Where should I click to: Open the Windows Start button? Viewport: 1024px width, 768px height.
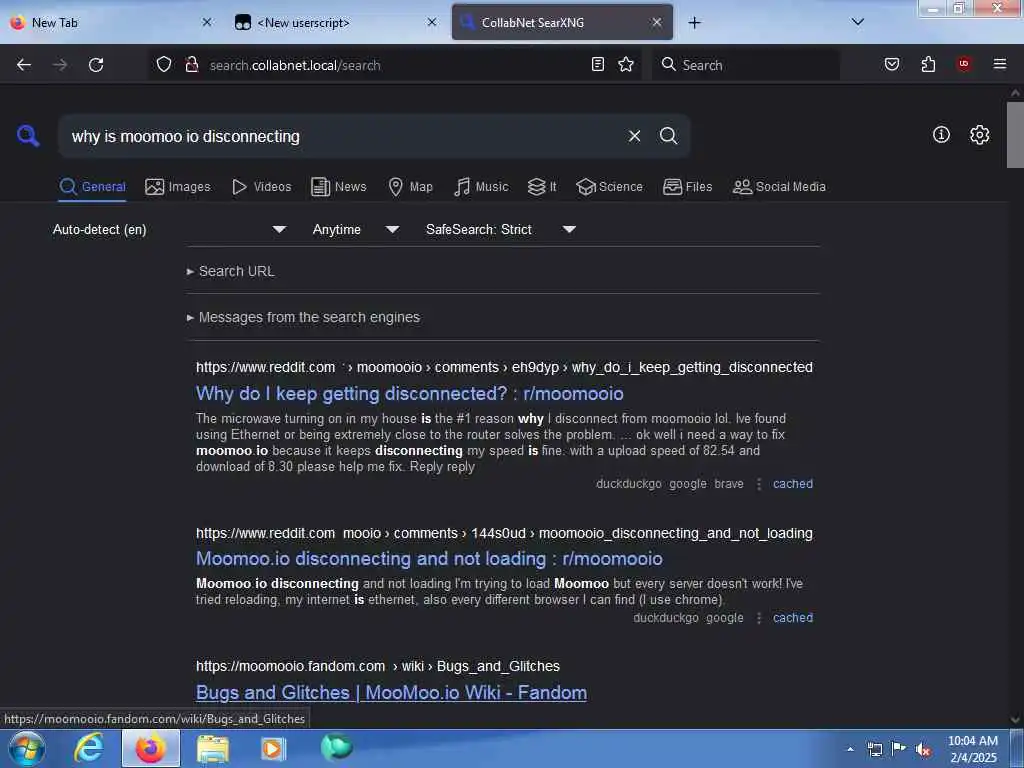click(27, 748)
